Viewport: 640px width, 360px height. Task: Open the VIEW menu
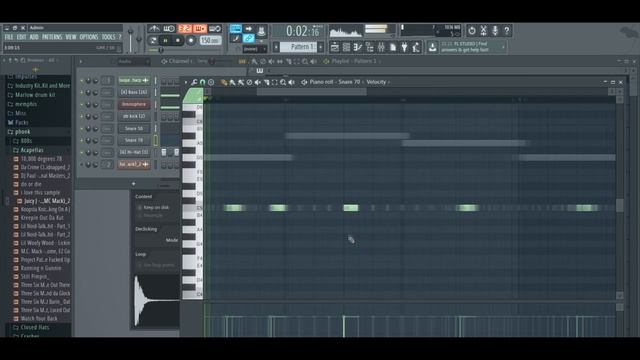click(71, 37)
